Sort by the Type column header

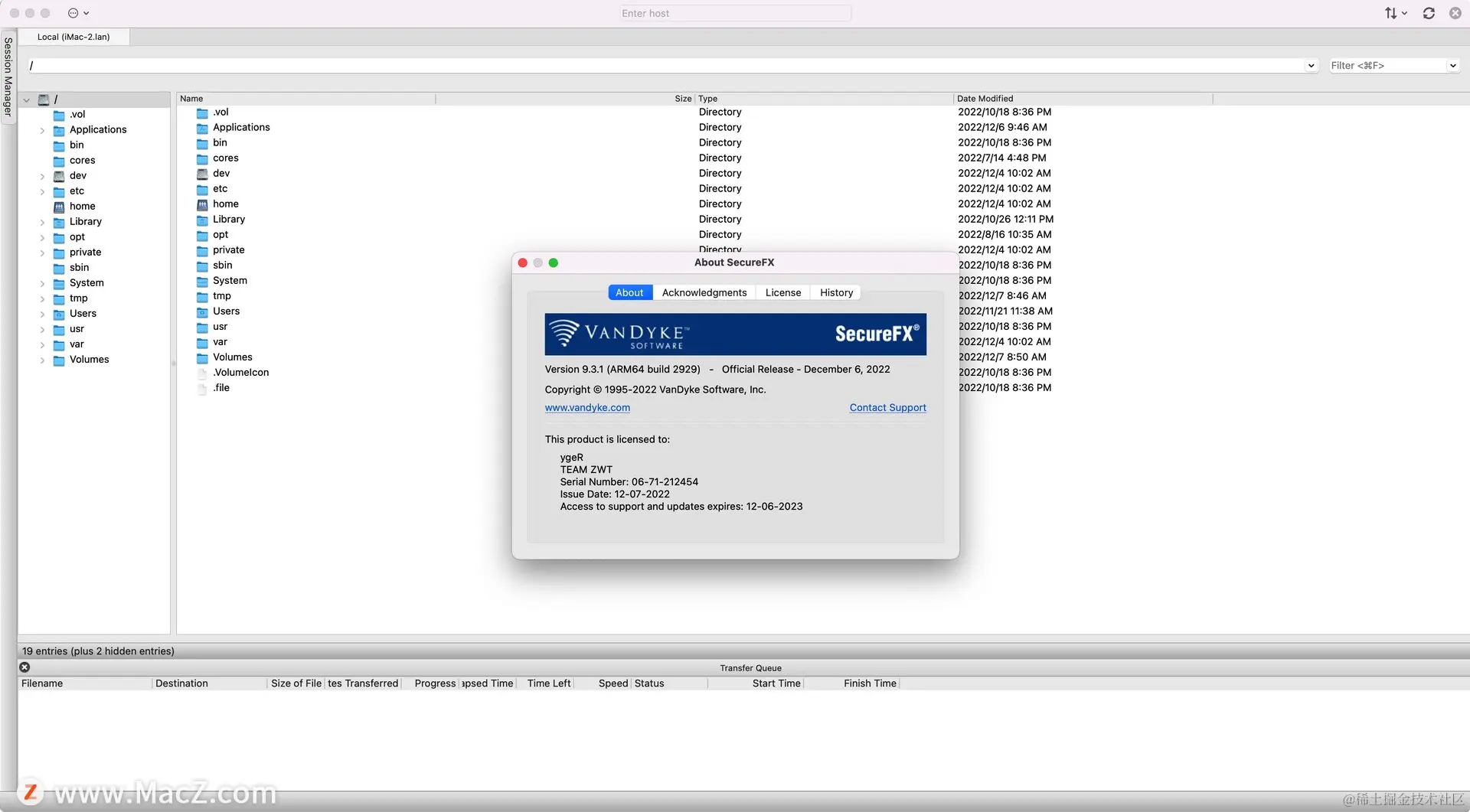[x=824, y=99]
